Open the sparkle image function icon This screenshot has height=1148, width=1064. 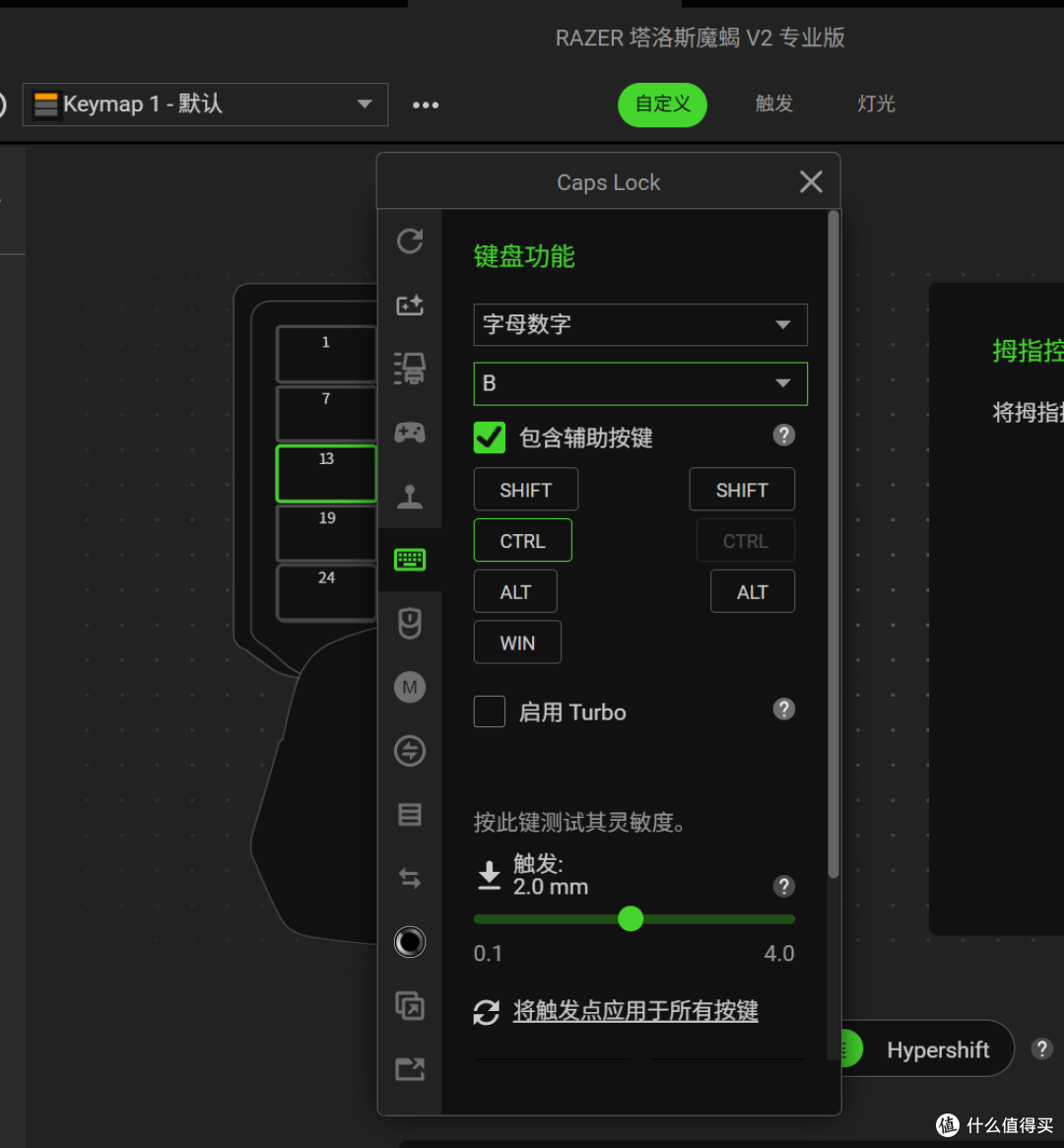point(410,304)
